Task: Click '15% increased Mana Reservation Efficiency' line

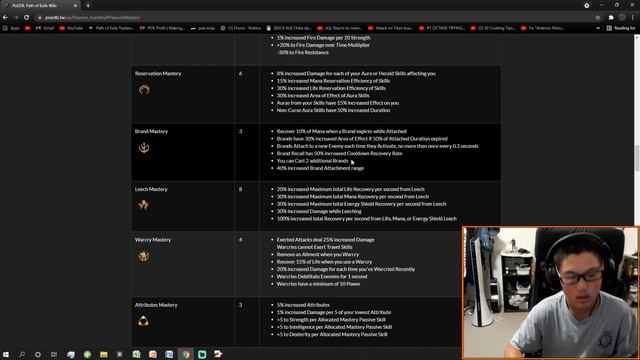Action: 333,81
